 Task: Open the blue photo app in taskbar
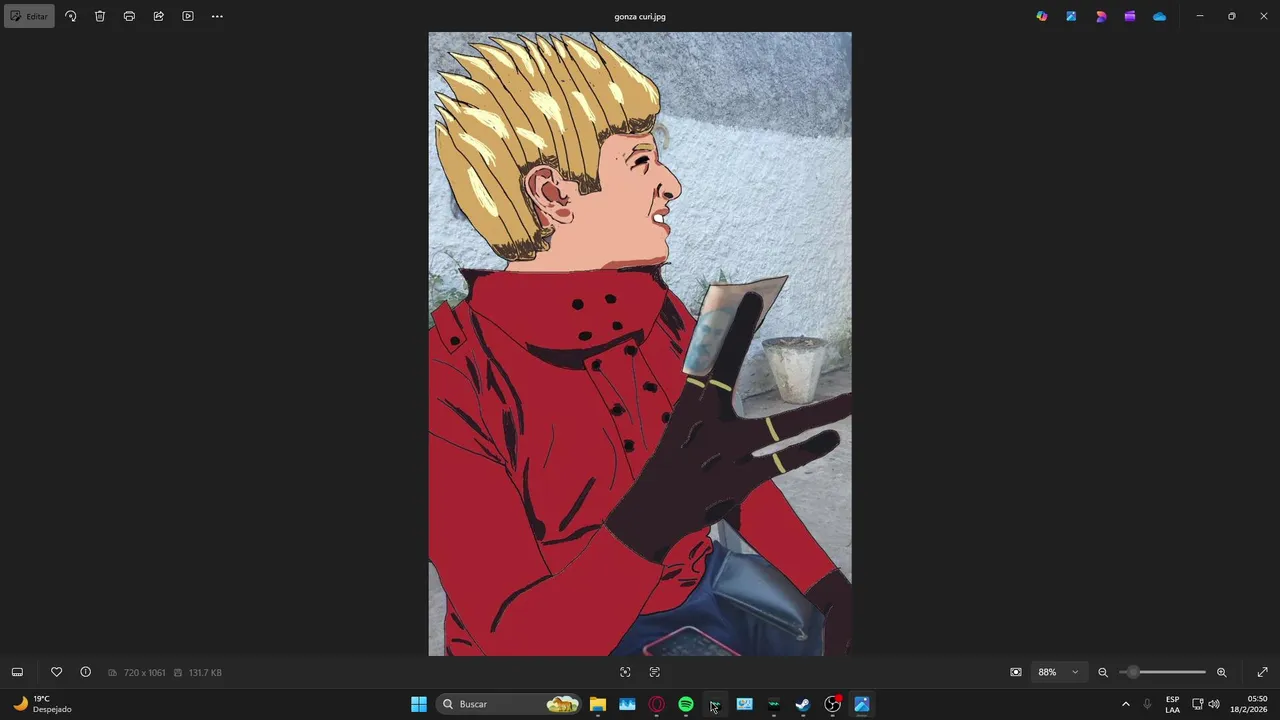pos(627,704)
